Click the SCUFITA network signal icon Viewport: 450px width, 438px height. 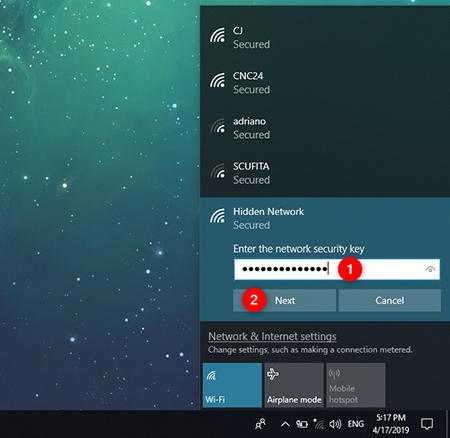coord(218,171)
